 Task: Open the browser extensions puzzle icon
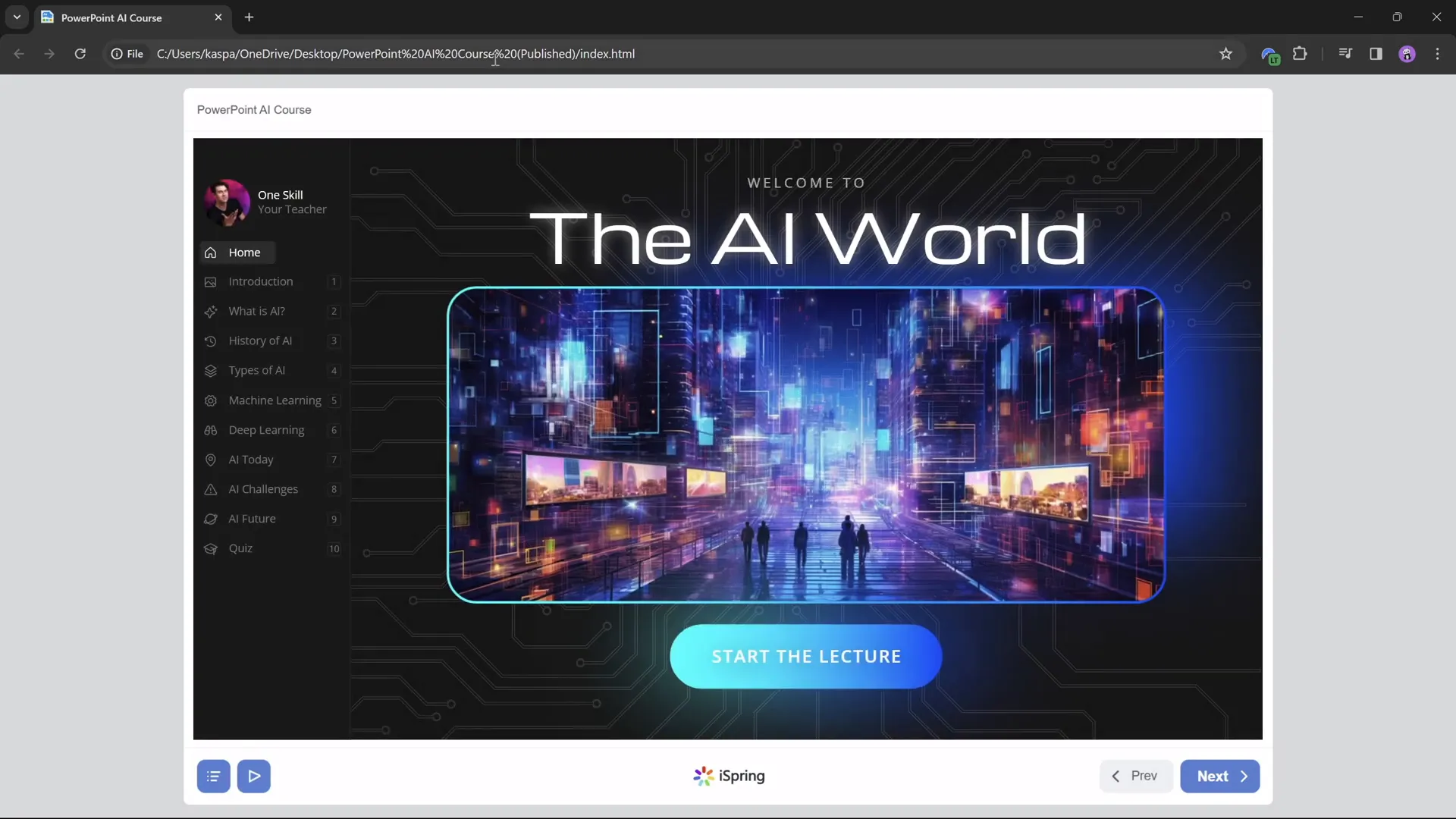(1301, 54)
